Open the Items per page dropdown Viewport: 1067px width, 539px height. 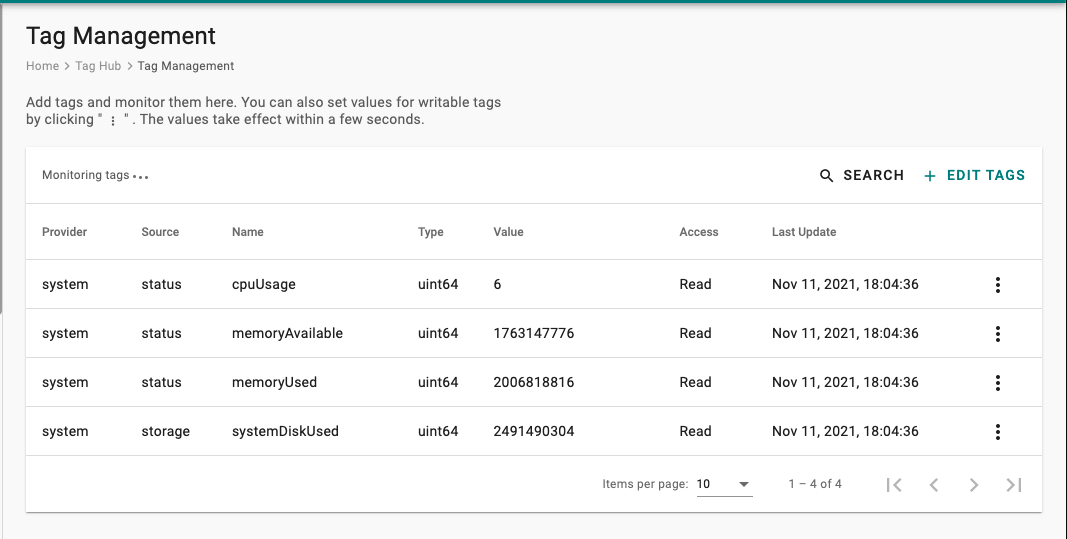(724, 484)
